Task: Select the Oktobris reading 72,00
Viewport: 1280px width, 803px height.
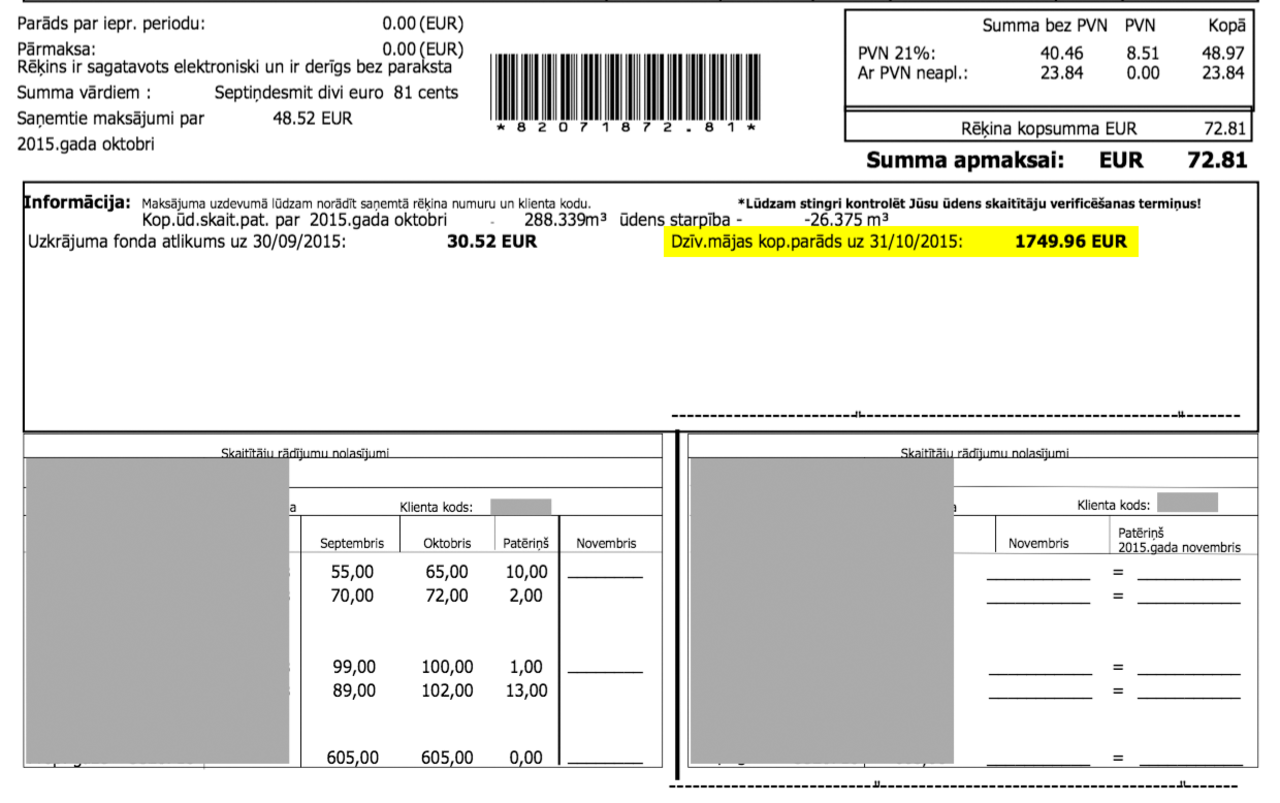Action: pyautogui.click(x=447, y=596)
